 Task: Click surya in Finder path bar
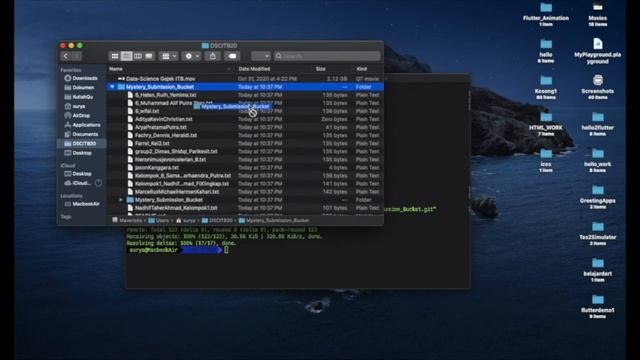click(x=186, y=220)
